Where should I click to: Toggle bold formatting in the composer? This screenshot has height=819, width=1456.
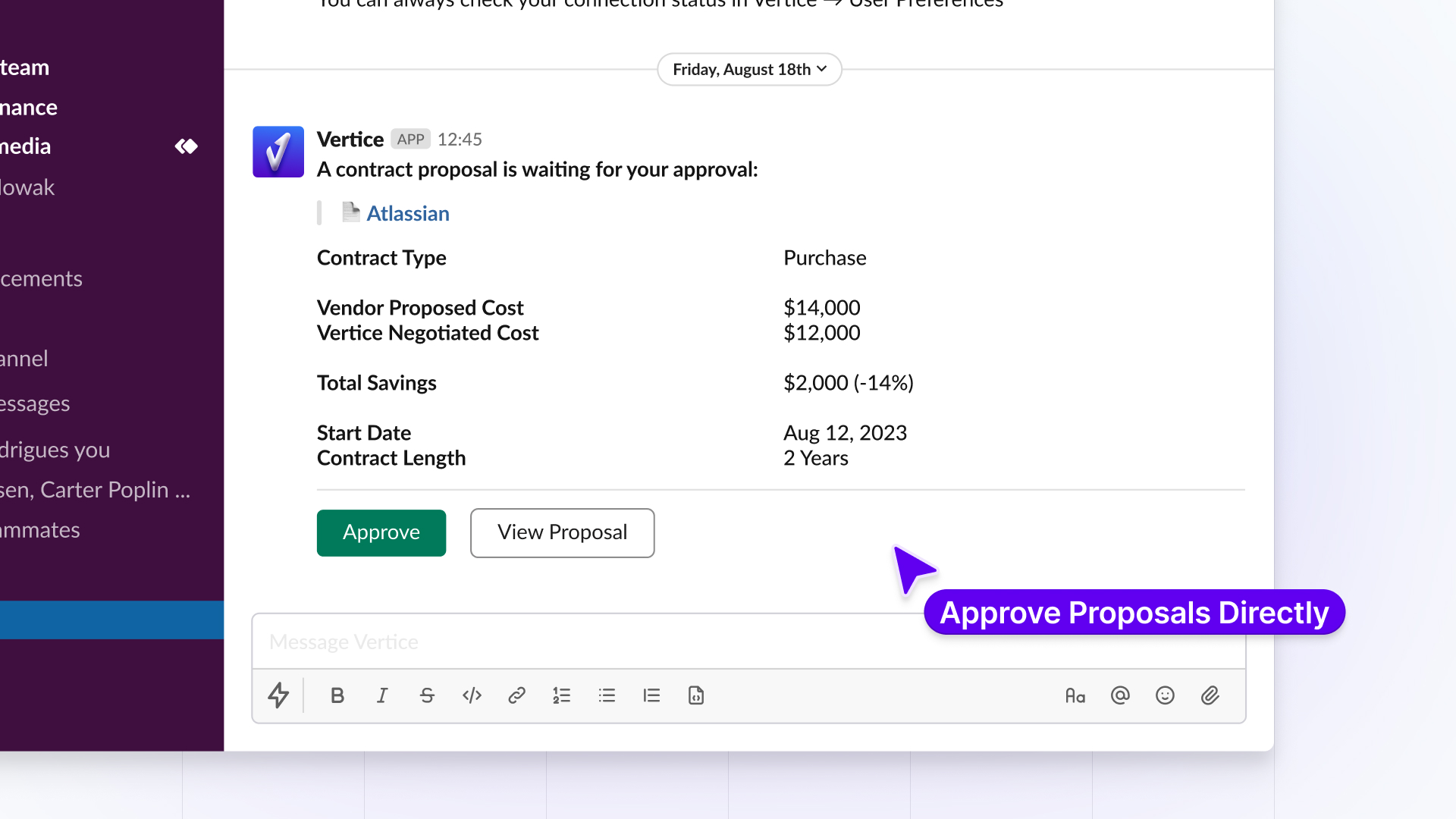coord(337,695)
